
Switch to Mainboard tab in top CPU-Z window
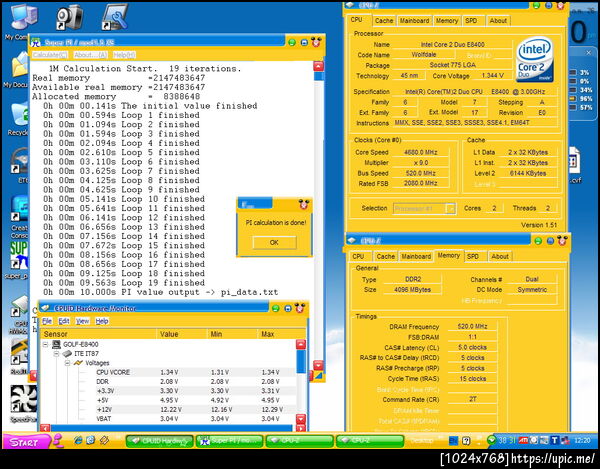pos(414,21)
